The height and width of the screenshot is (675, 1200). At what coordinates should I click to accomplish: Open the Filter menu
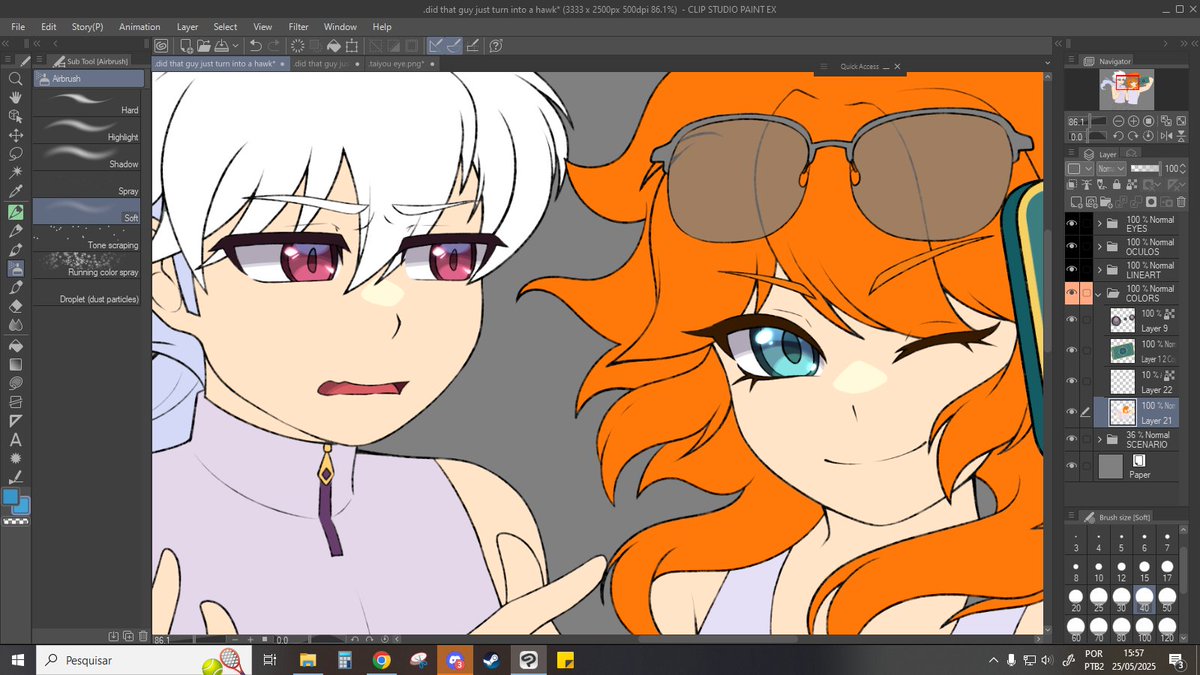(x=298, y=27)
